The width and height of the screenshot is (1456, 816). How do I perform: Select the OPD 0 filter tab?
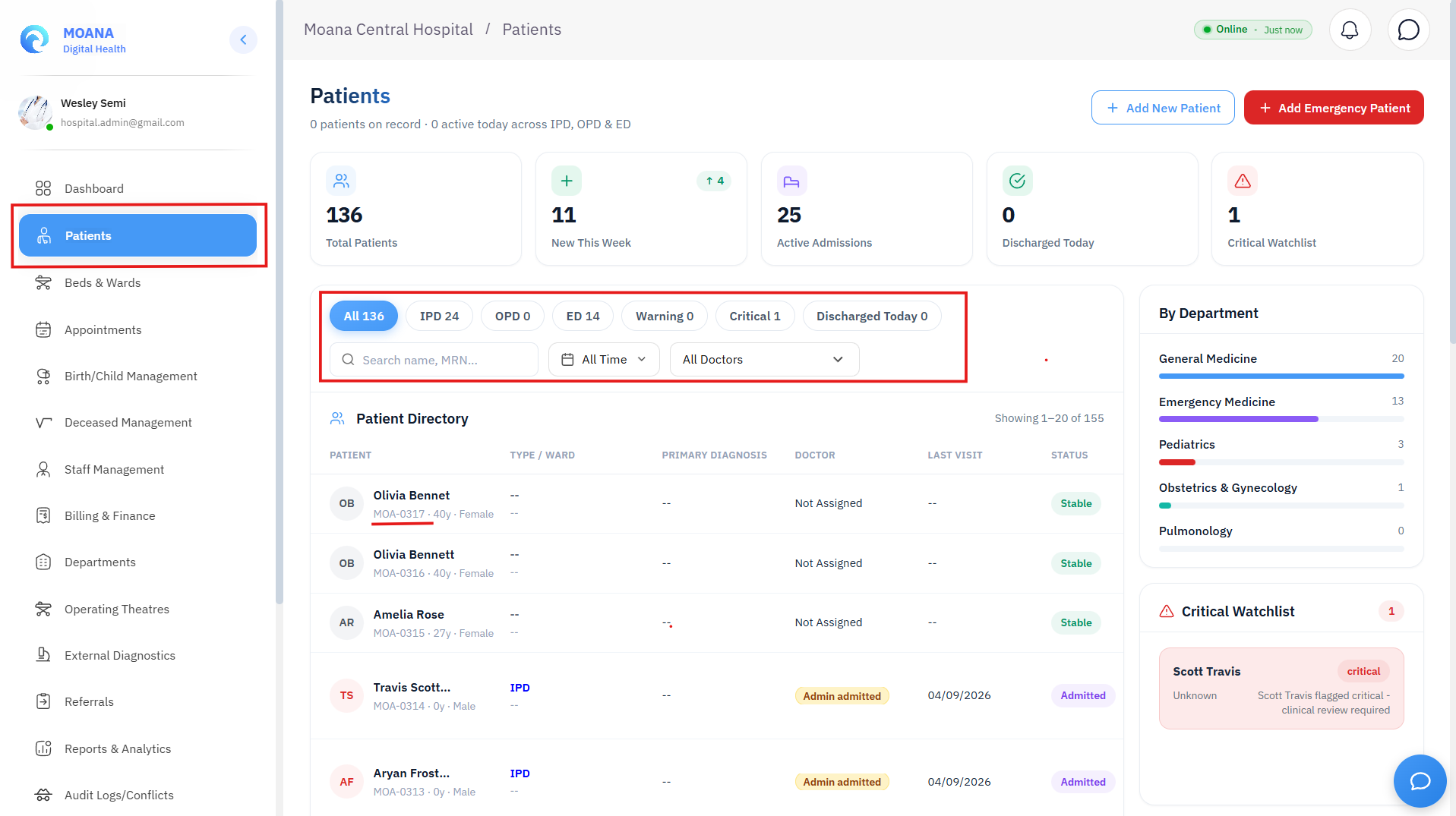click(513, 316)
